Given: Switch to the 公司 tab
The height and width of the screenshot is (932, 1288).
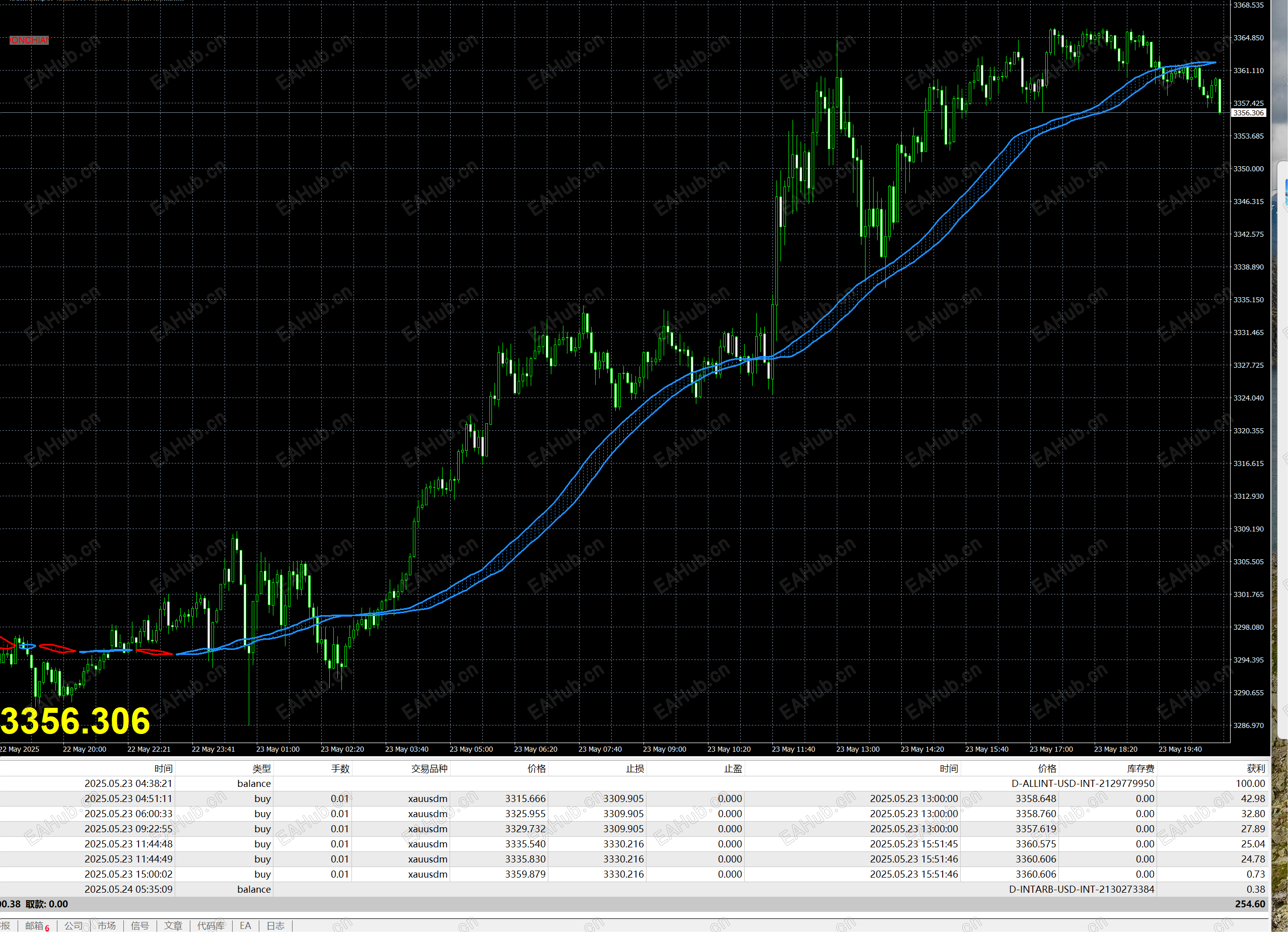Looking at the screenshot, I should coord(73,926).
